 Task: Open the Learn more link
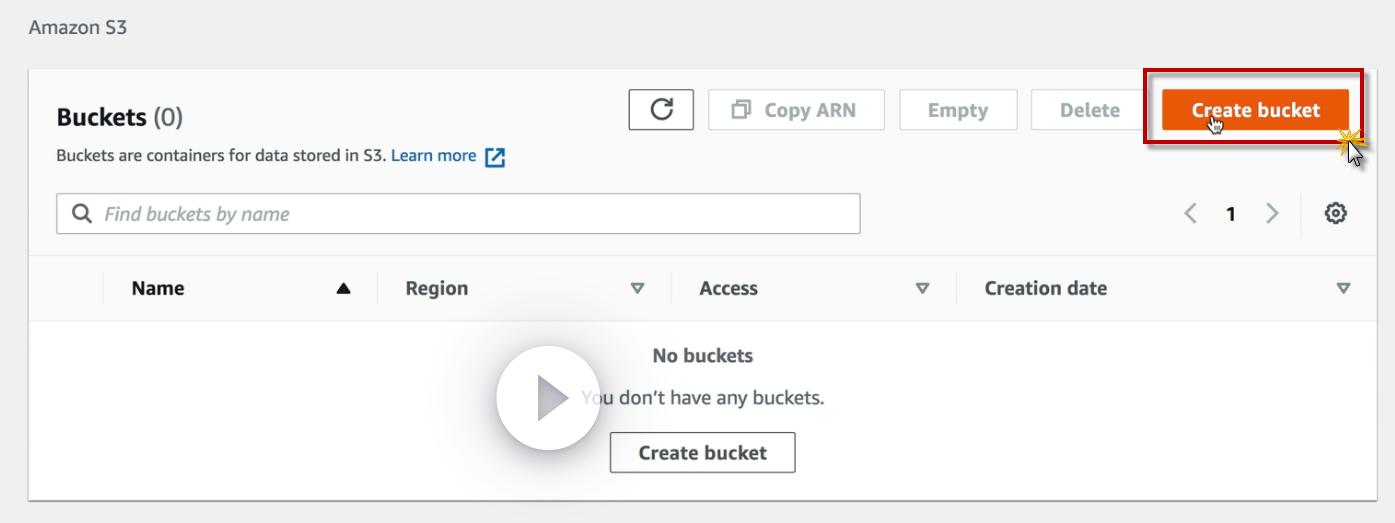coord(433,156)
